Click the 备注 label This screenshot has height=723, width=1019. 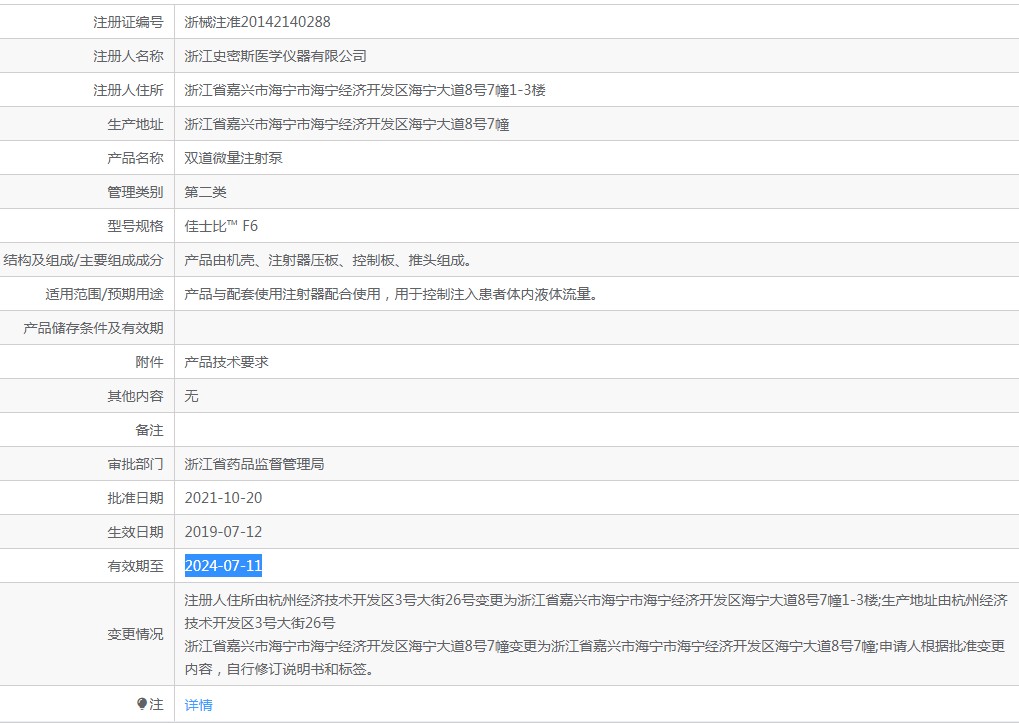pyautogui.click(x=149, y=430)
